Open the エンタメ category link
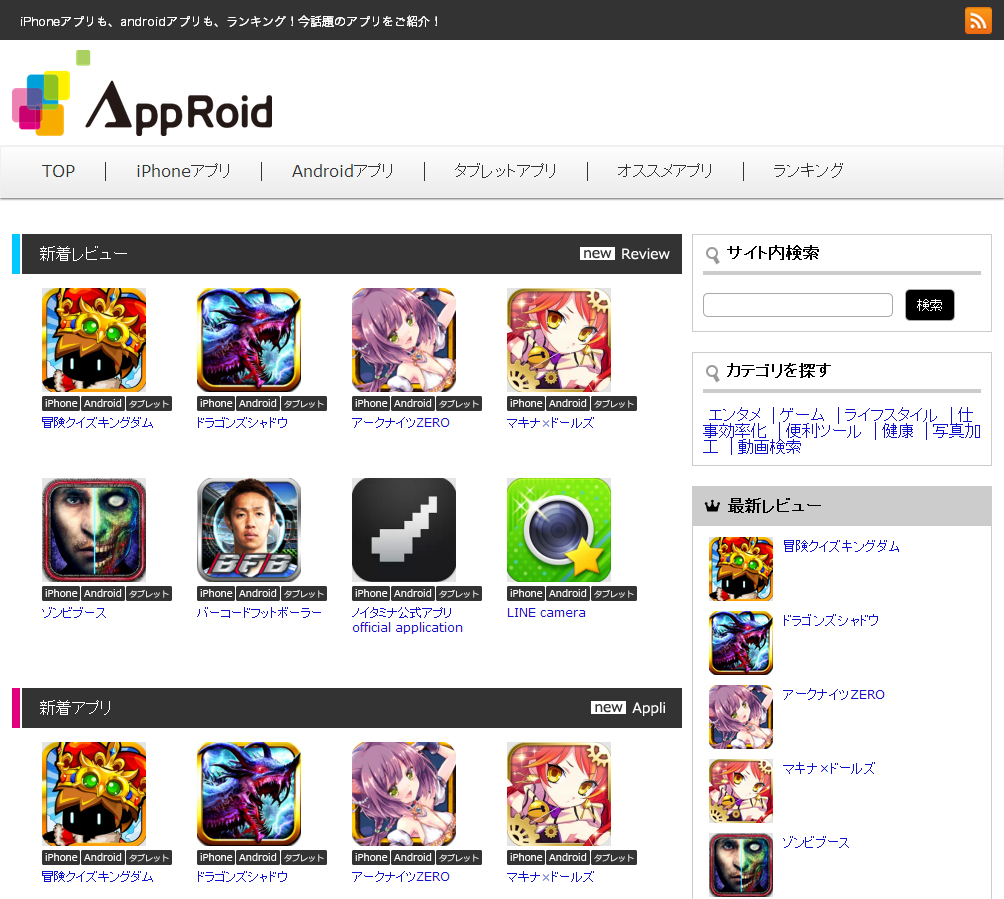The image size is (1004, 899). (x=735, y=415)
